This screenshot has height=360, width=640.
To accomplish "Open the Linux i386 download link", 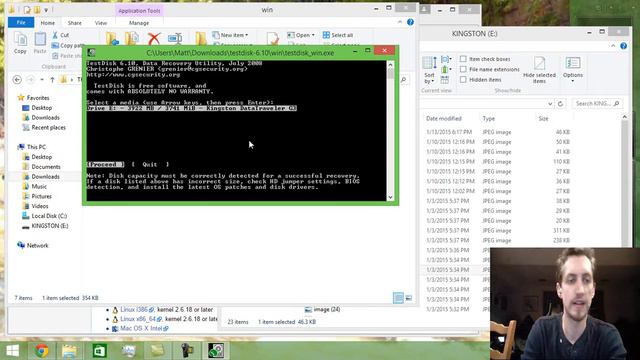I will [x=134, y=310].
